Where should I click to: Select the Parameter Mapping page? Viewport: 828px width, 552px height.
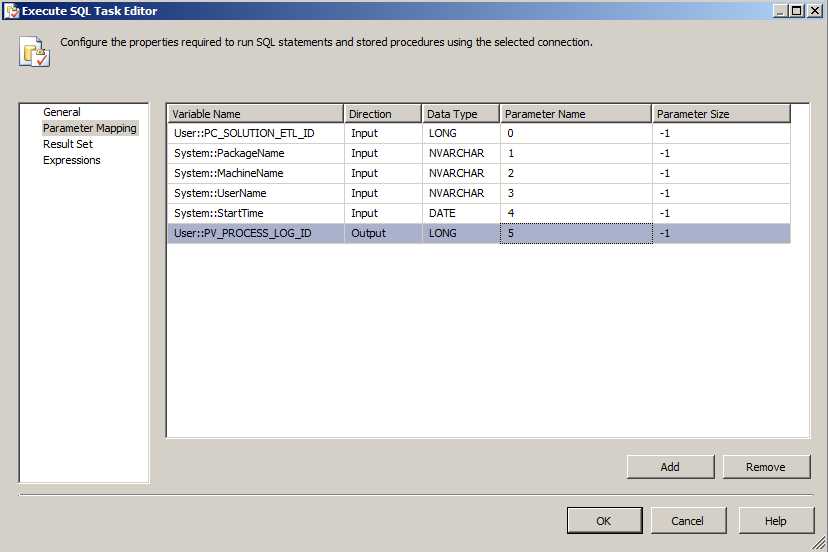tap(90, 128)
